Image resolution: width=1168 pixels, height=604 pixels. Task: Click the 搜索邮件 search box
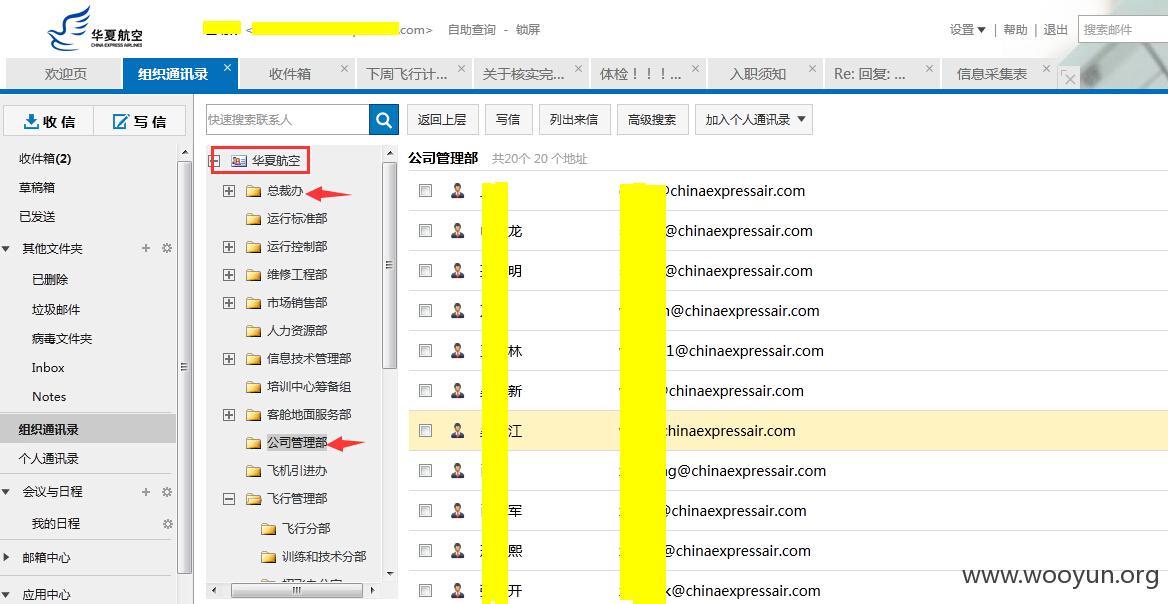(1123, 30)
